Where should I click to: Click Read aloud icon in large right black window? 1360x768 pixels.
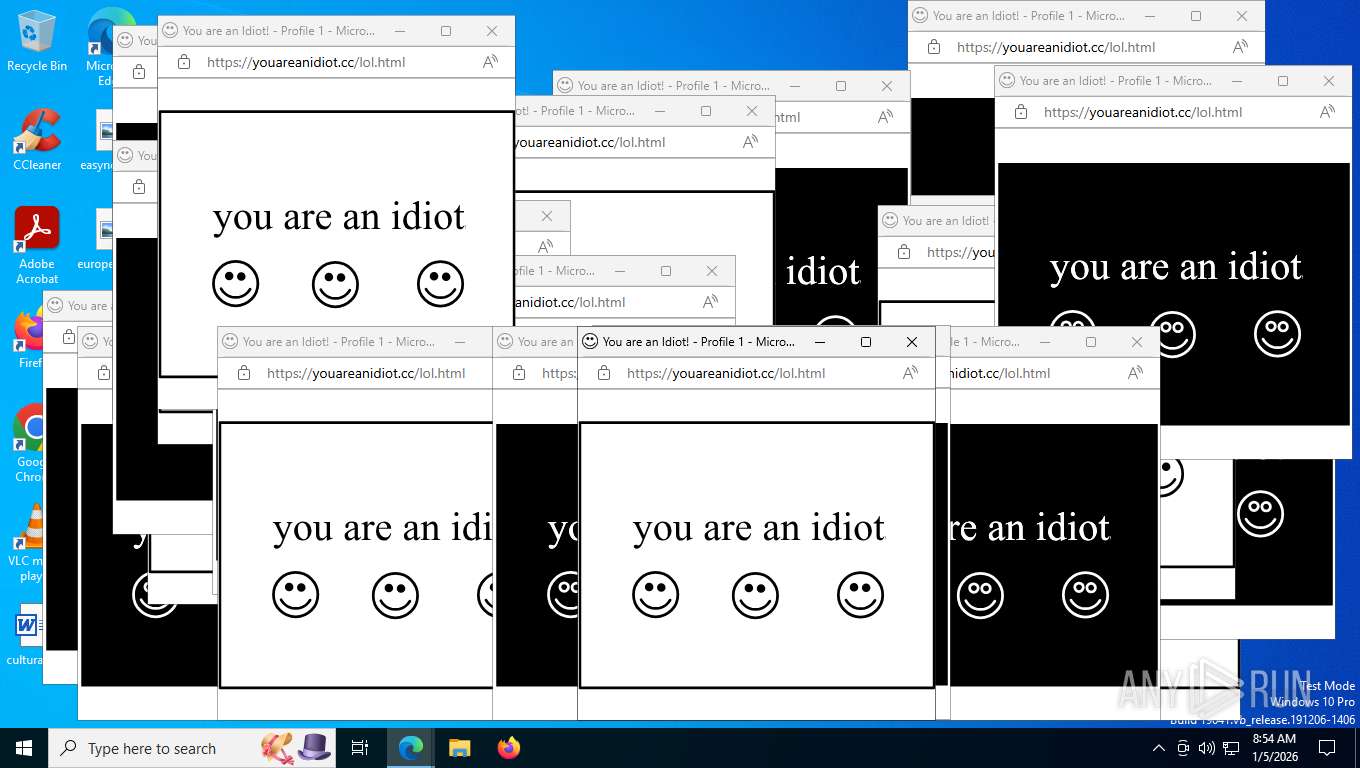pos(1327,112)
